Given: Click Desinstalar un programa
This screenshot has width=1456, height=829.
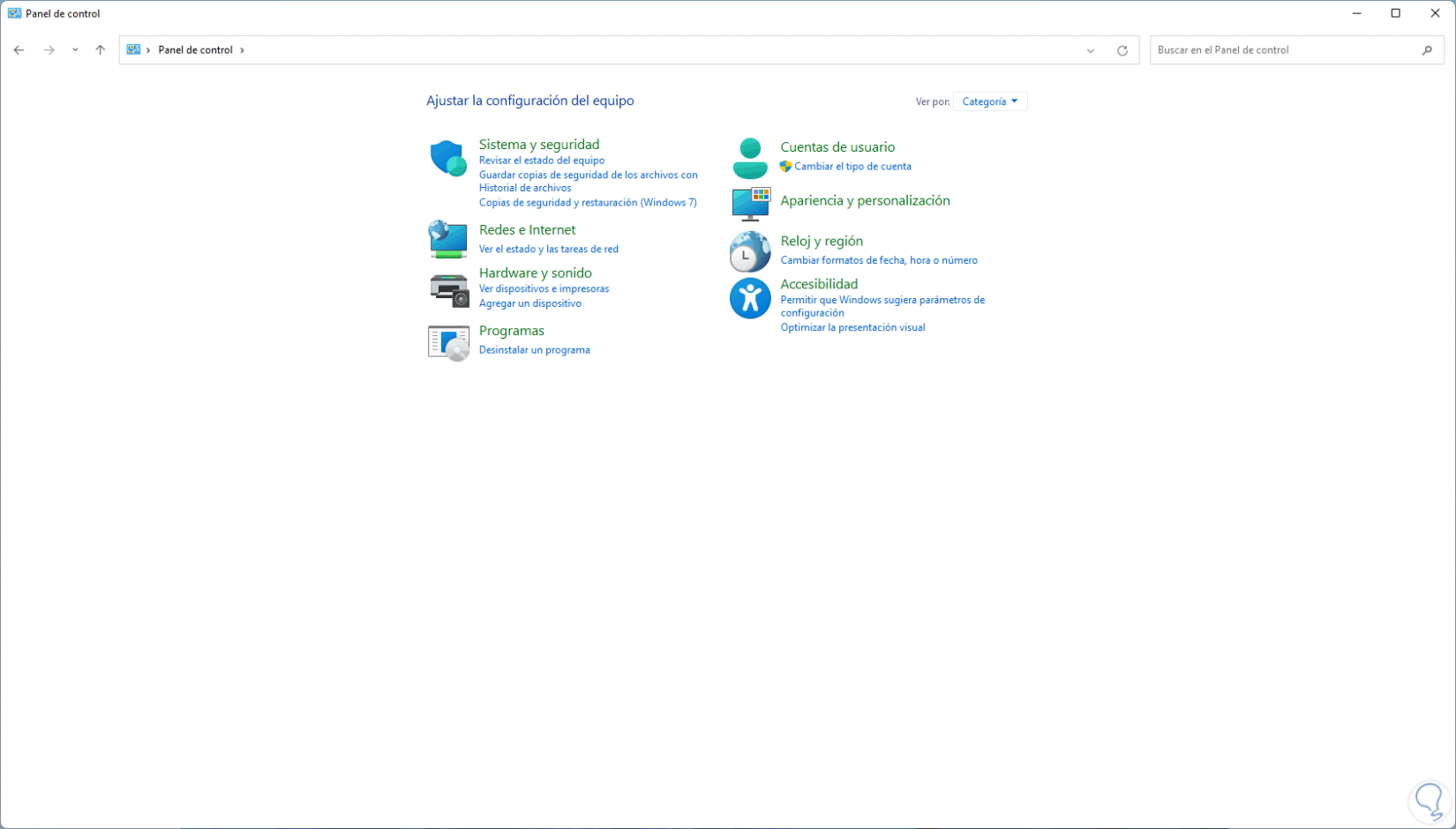Looking at the screenshot, I should click(x=535, y=350).
